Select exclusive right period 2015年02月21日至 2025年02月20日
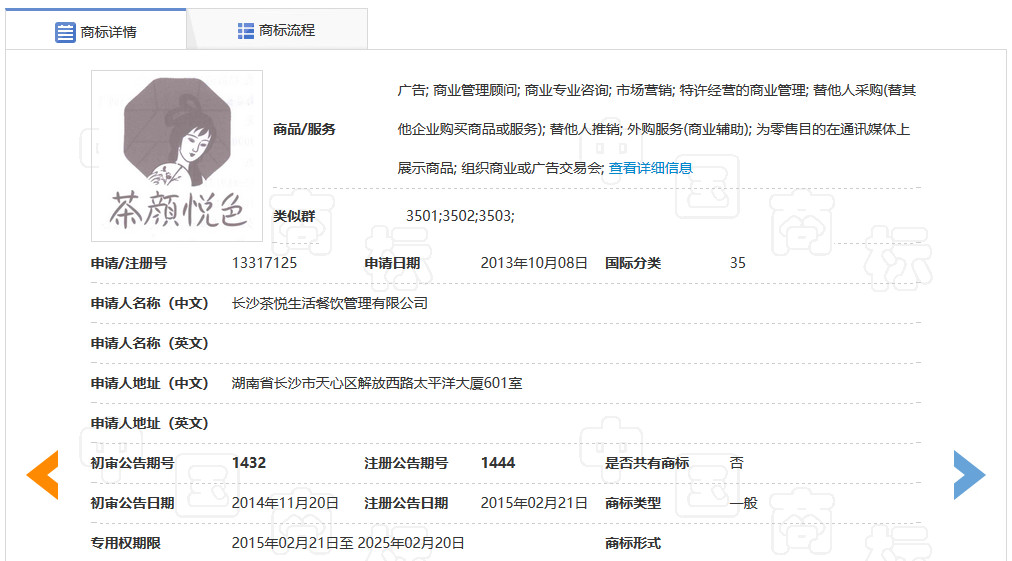 [x=348, y=543]
